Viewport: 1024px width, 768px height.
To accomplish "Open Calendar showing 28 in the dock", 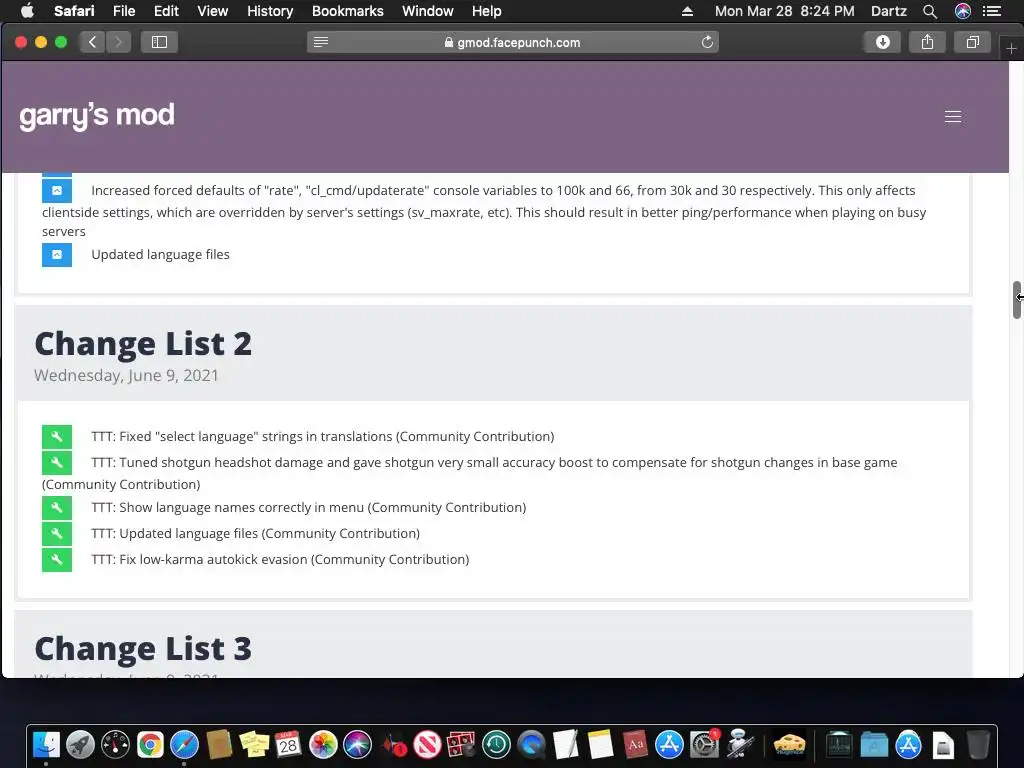I will click(x=288, y=744).
